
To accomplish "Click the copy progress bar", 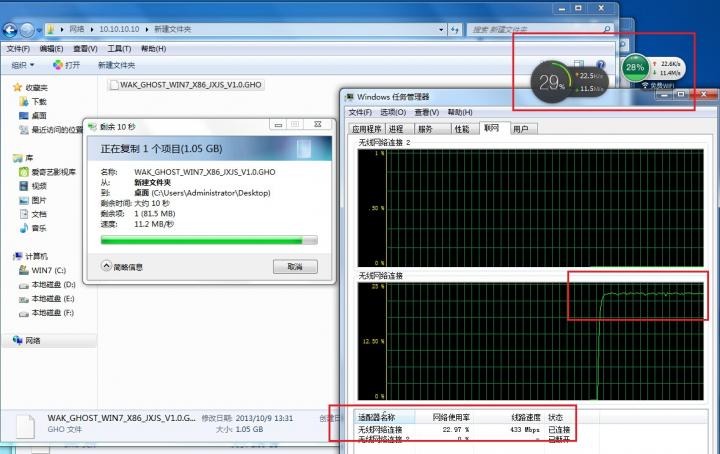I will [x=209, y=240].
